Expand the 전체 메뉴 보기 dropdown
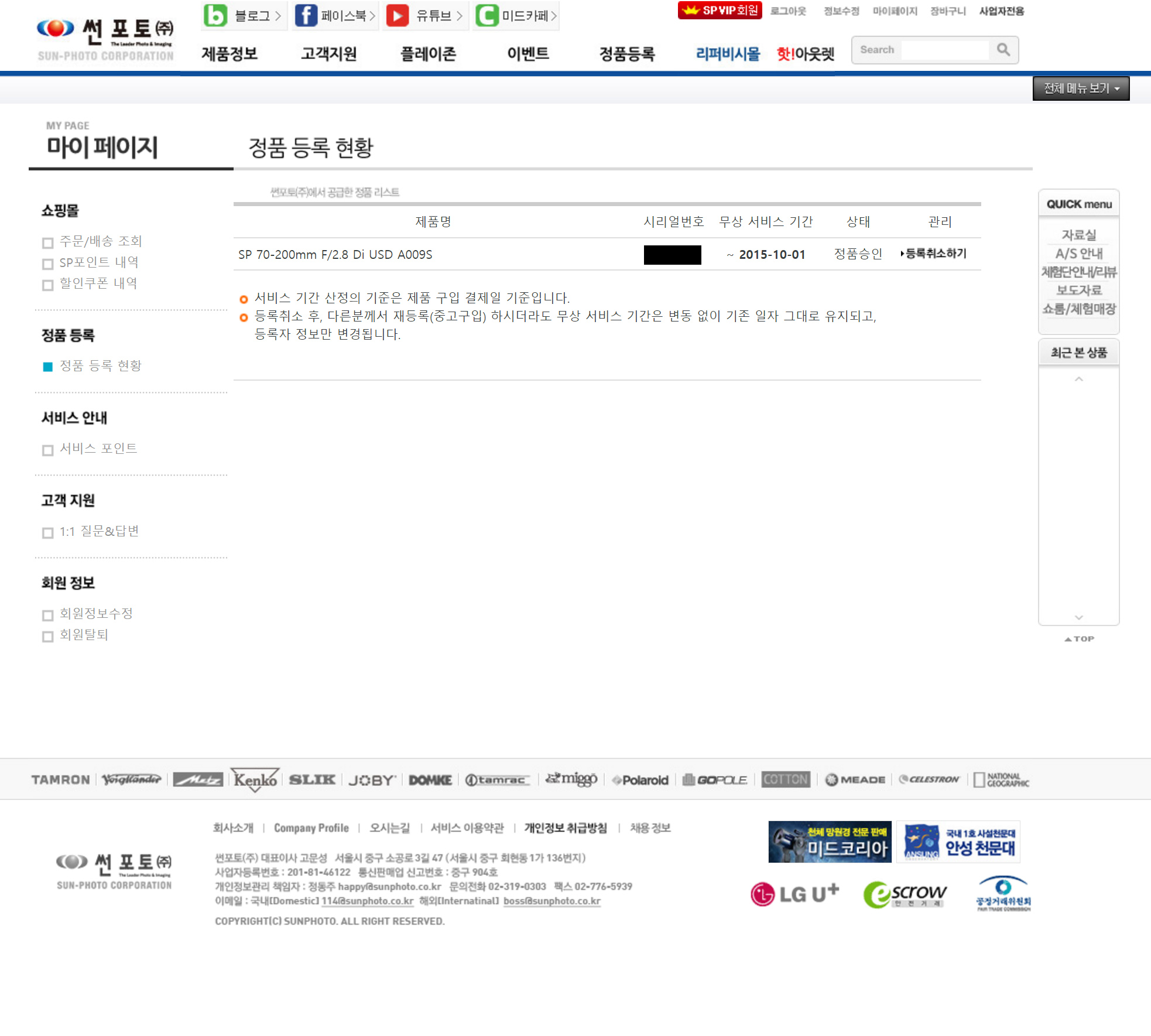This screenshot has height=1036, width=1151. (x=1081, y=88)
